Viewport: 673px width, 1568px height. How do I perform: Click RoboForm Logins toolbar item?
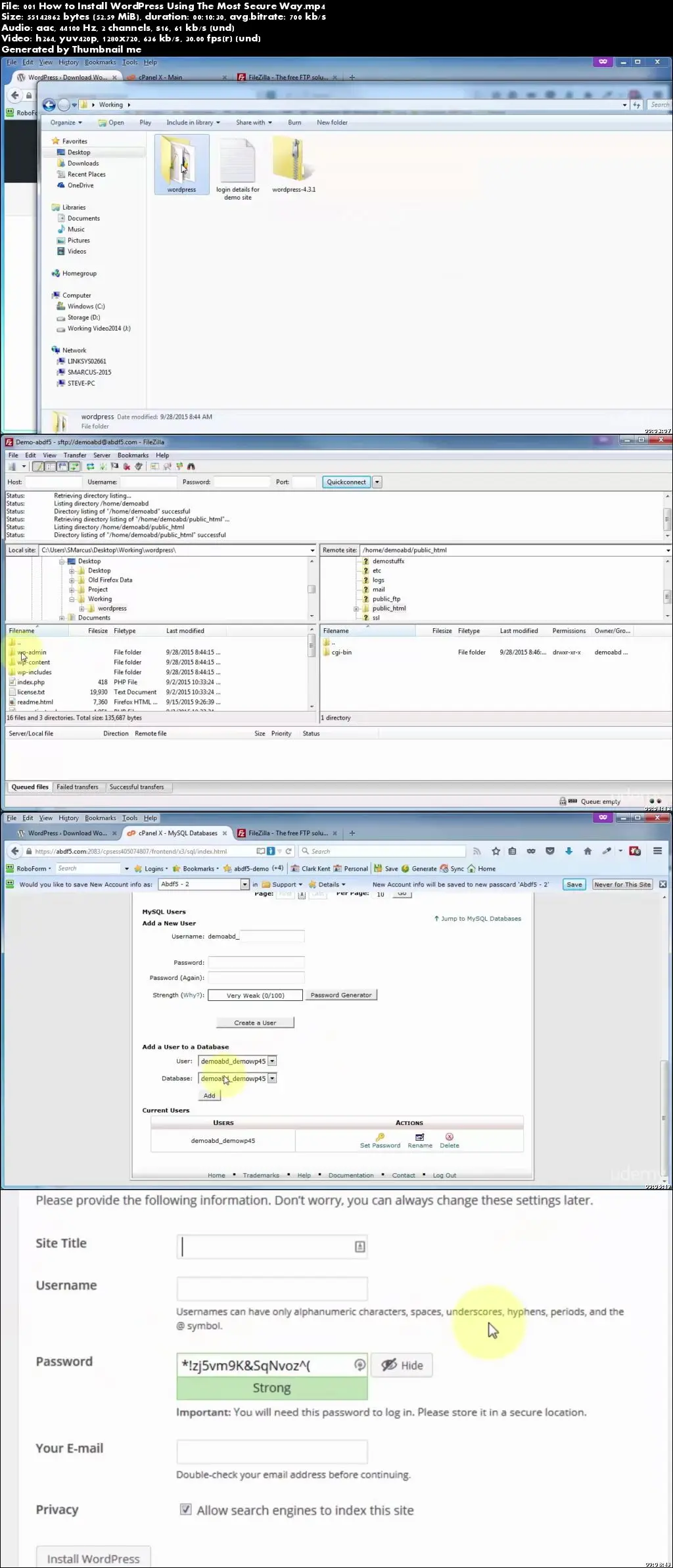point(151,869)
